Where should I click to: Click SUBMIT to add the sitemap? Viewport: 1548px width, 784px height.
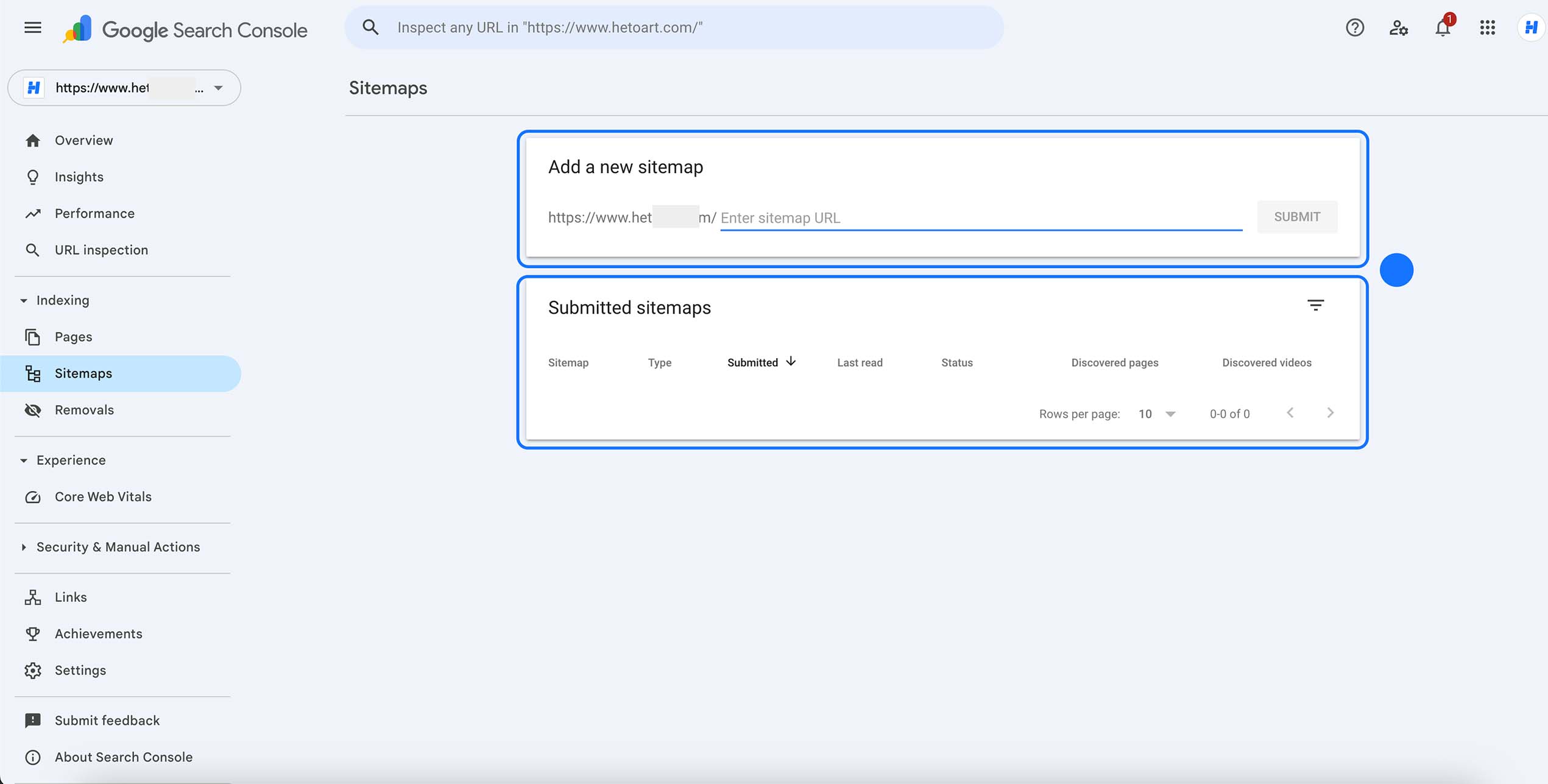point(1297,216)
